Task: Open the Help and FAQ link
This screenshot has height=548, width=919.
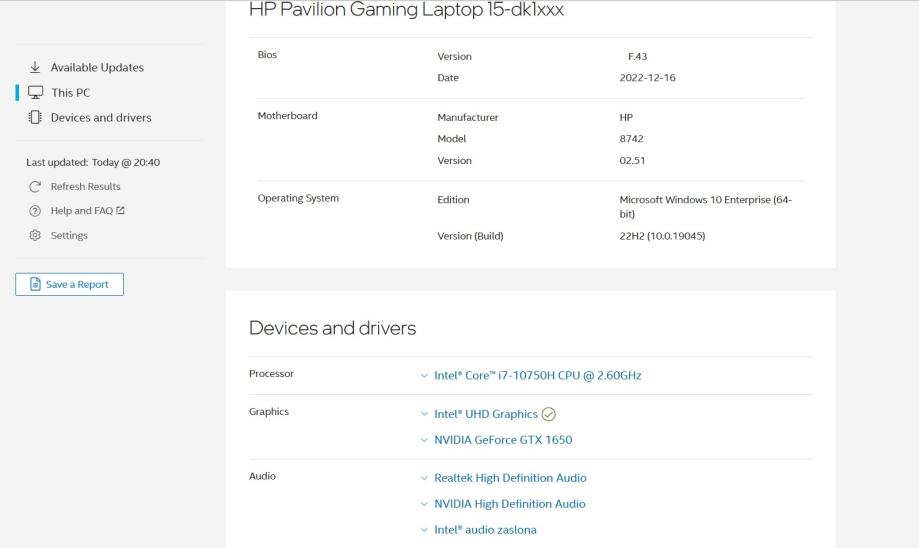Action: 82,211
